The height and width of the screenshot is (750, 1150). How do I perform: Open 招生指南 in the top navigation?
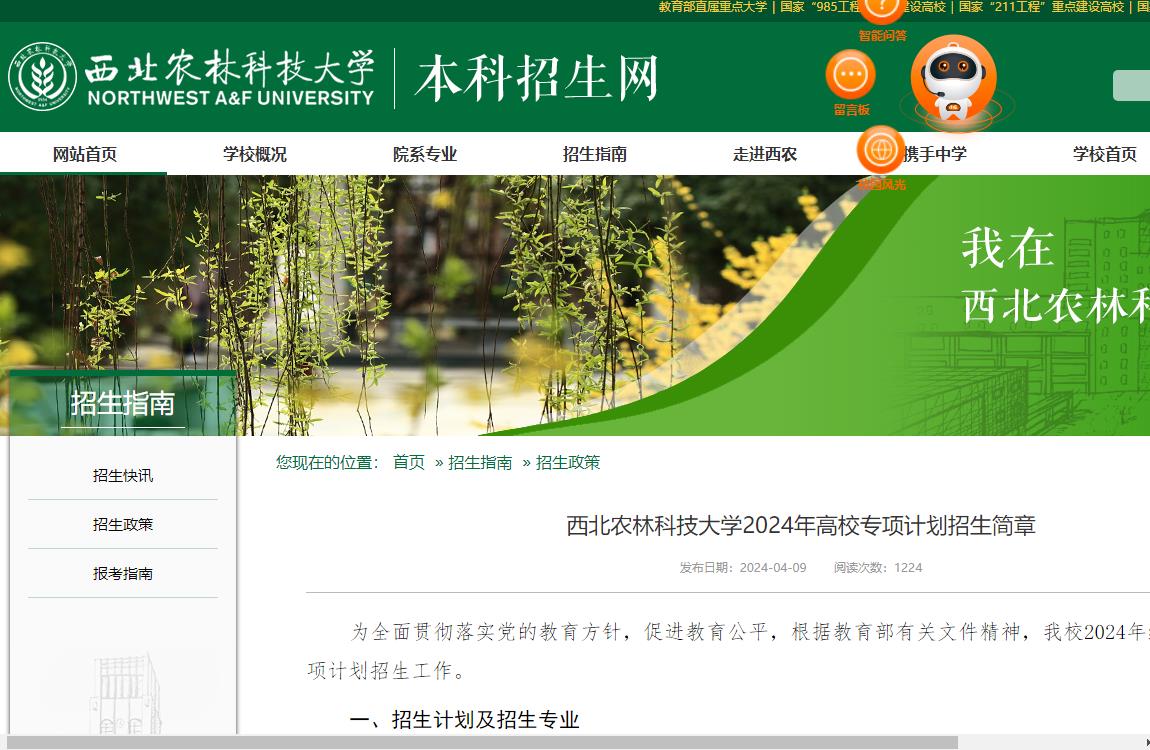click(x=595, y=154)
